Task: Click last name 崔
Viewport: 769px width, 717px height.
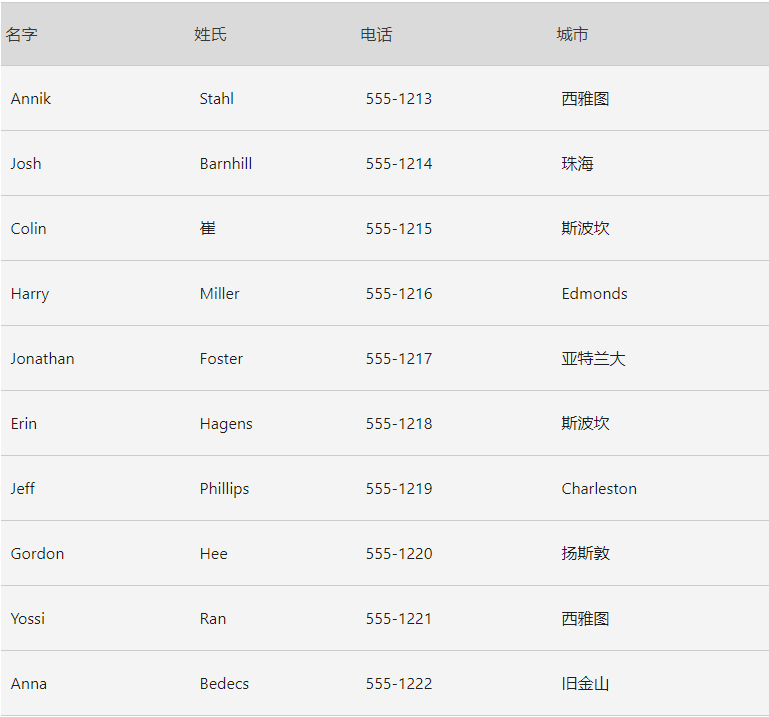Action: click(x=208, y=229)
